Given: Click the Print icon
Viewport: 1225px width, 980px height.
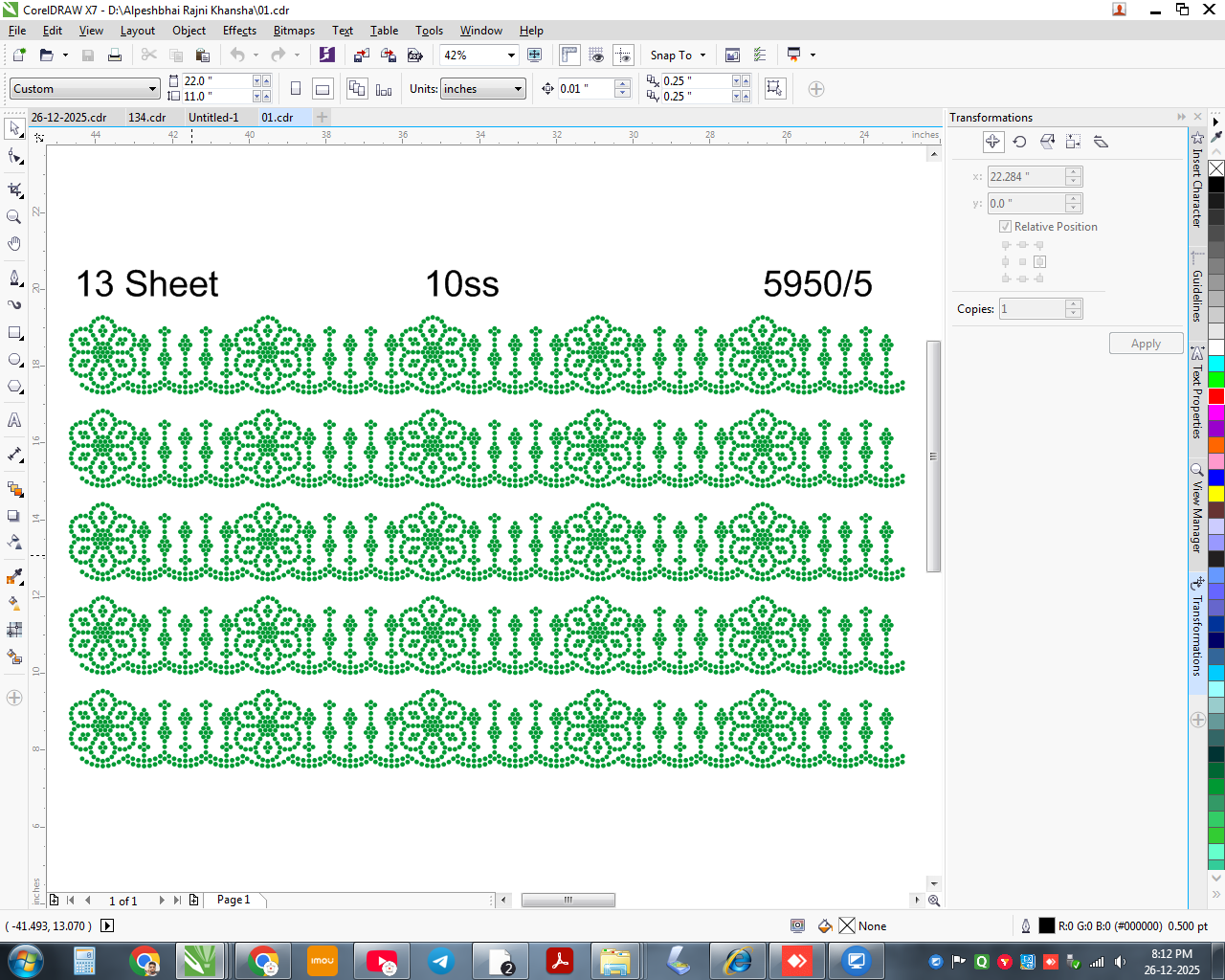Looking at the screenshot, I should pos(115,56).
